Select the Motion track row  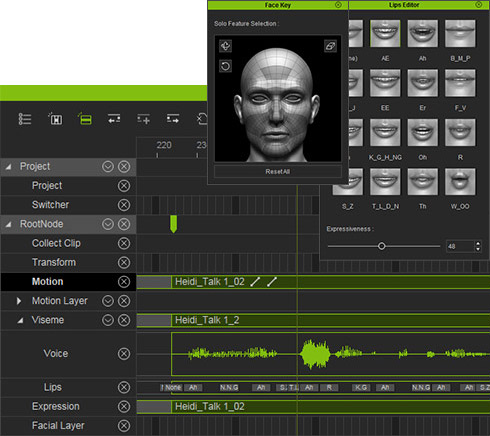tap(68, 282)
